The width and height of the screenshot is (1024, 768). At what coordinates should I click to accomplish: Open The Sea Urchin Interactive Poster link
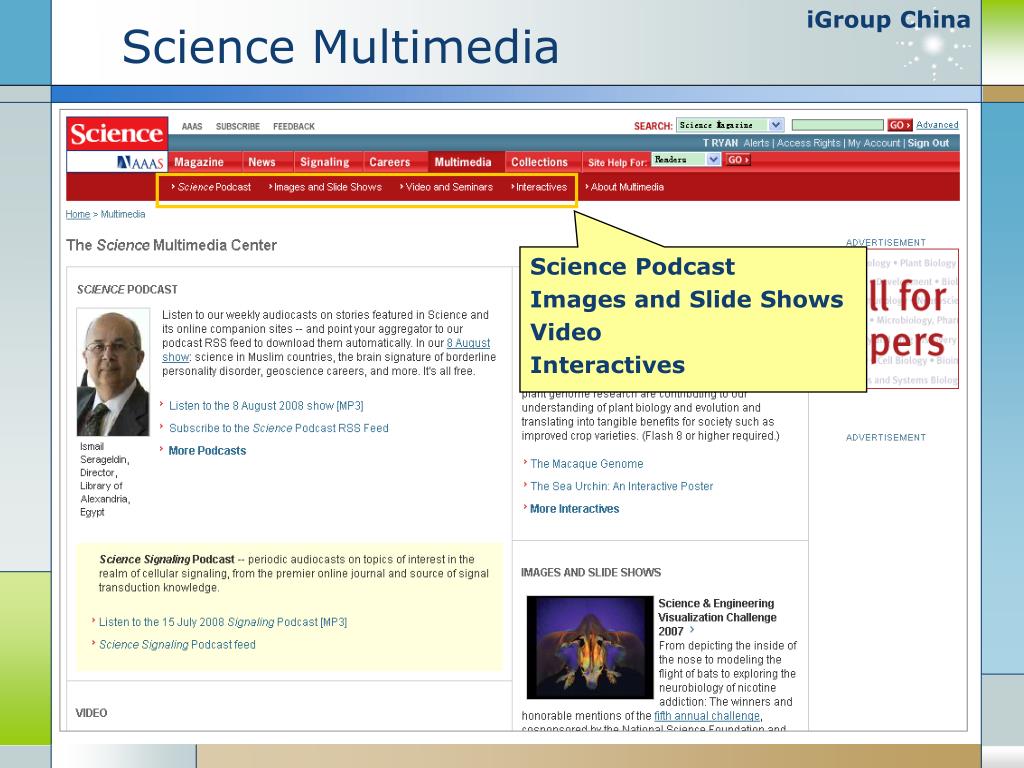pyautogui.click(x=621, y=487)
